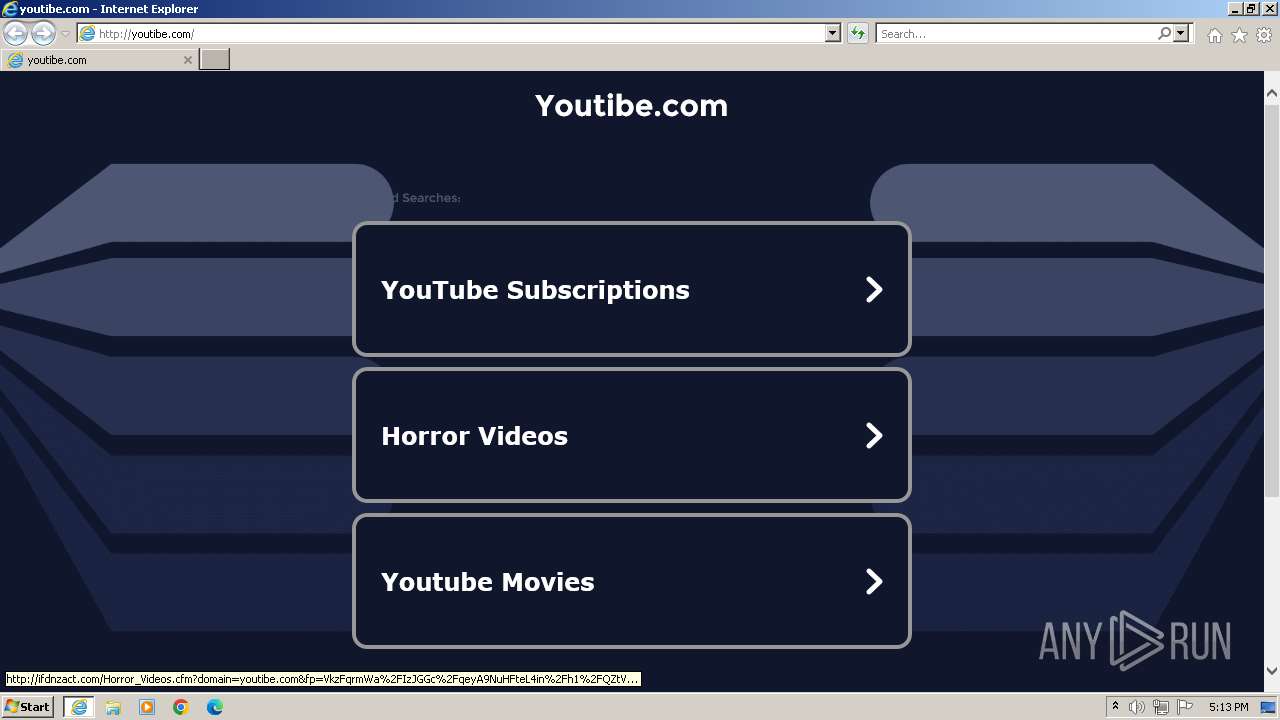Click the Home icon
The height and width of the screenshot is (720, 1280).
[1214, 35]
